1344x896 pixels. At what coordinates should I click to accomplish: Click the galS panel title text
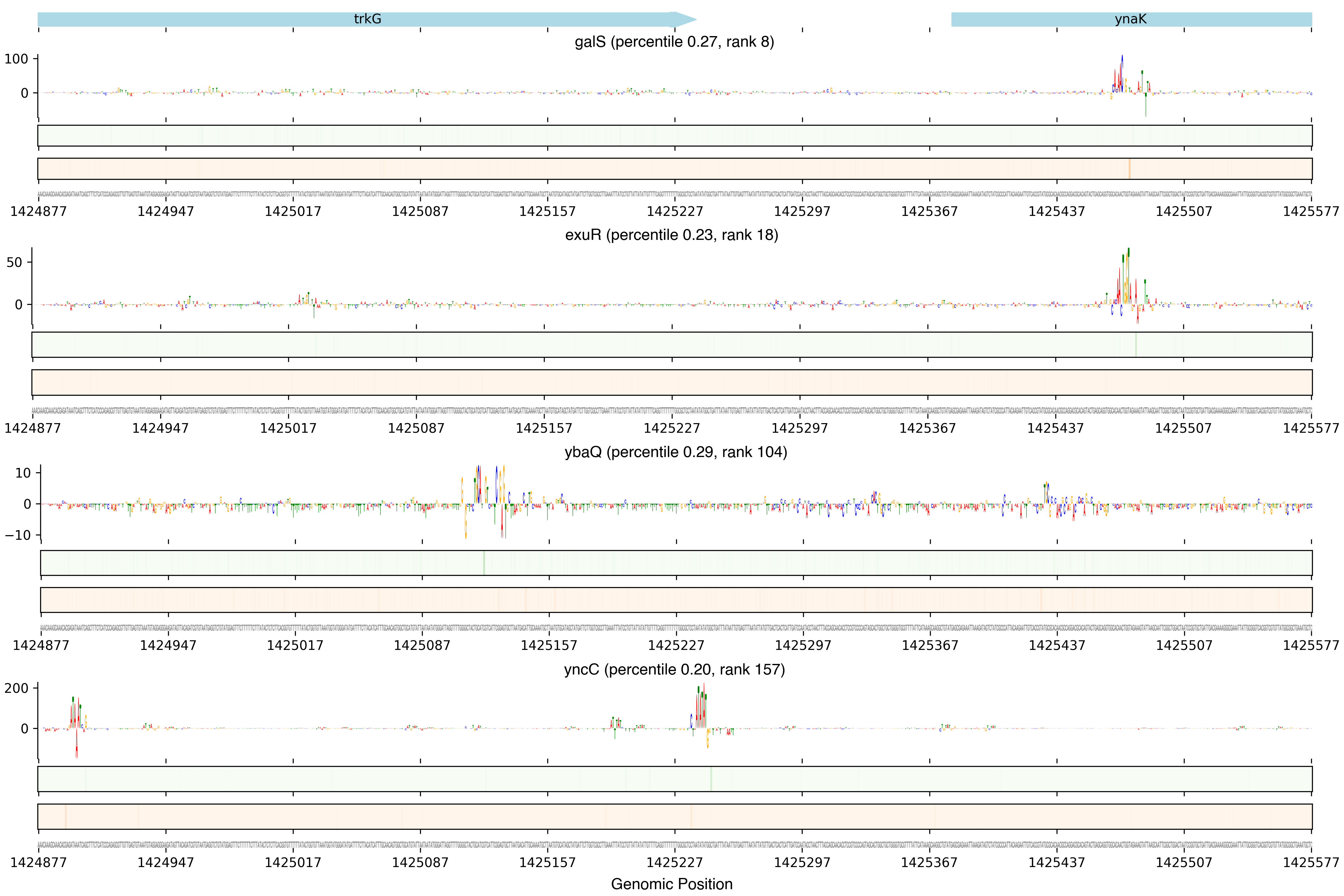point(674,42)
